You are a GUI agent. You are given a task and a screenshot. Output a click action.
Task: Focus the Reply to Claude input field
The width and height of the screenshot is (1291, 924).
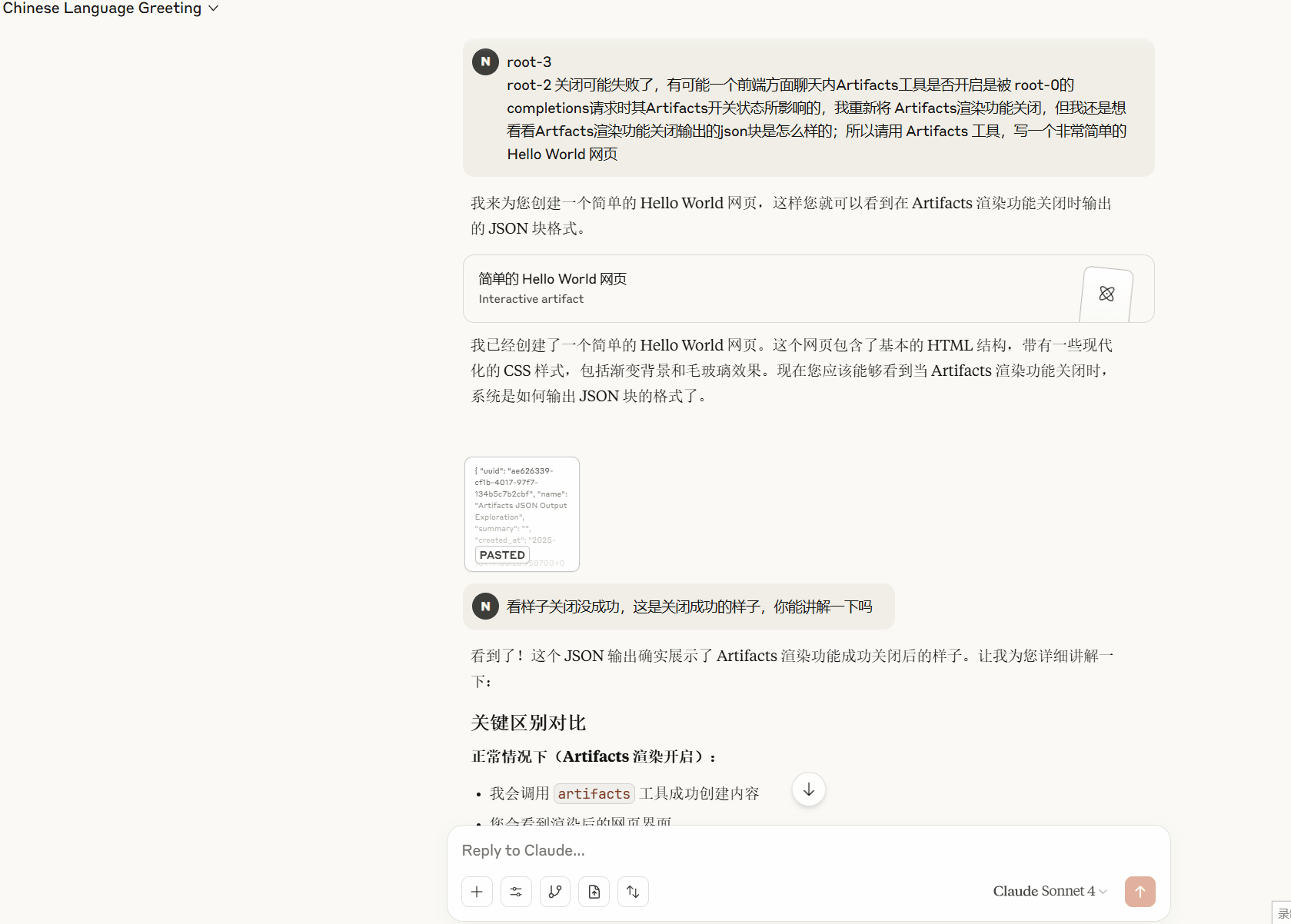coord(807,850)
